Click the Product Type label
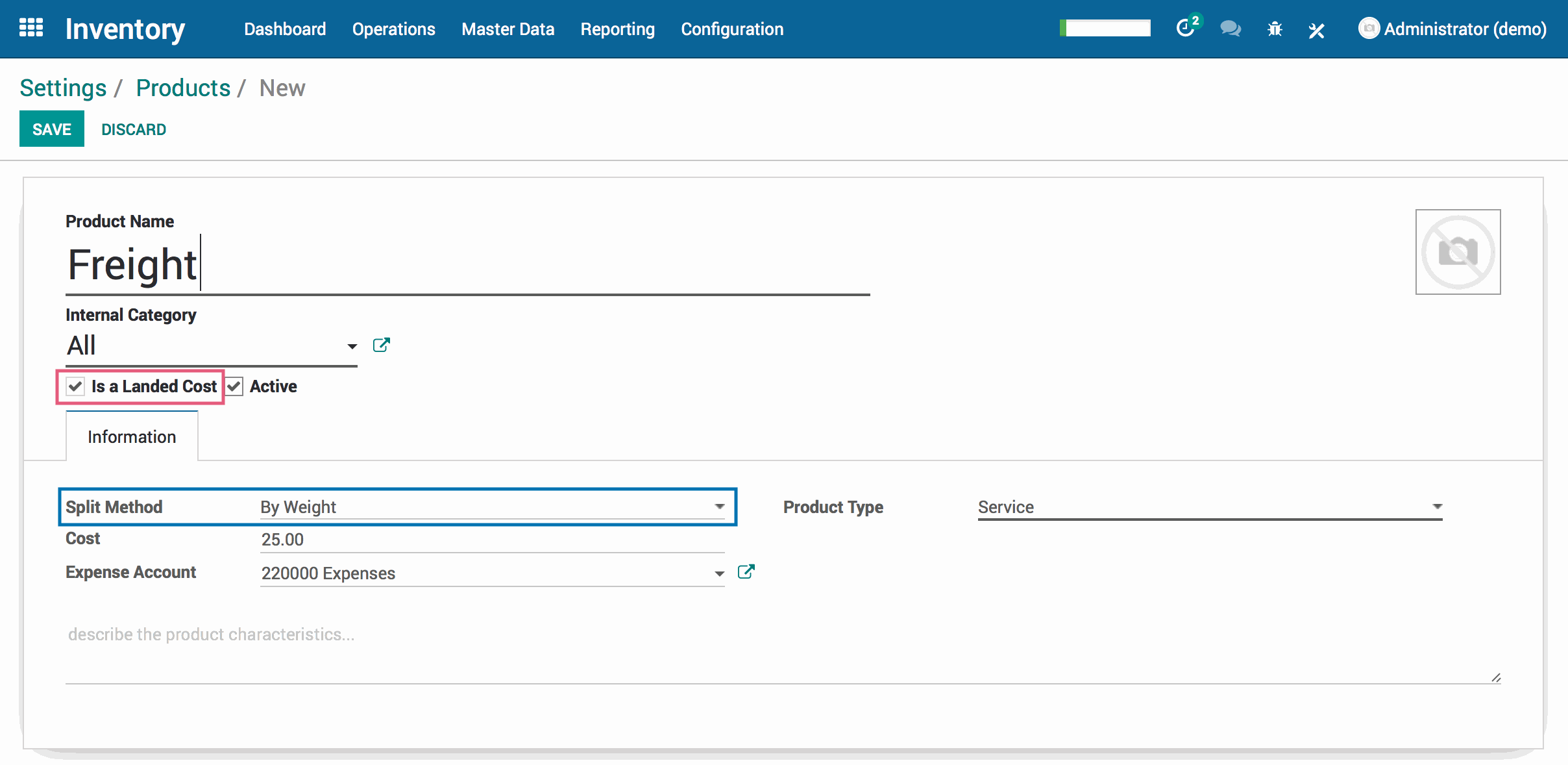The image size is (1568, 765). tap(833, 507)
